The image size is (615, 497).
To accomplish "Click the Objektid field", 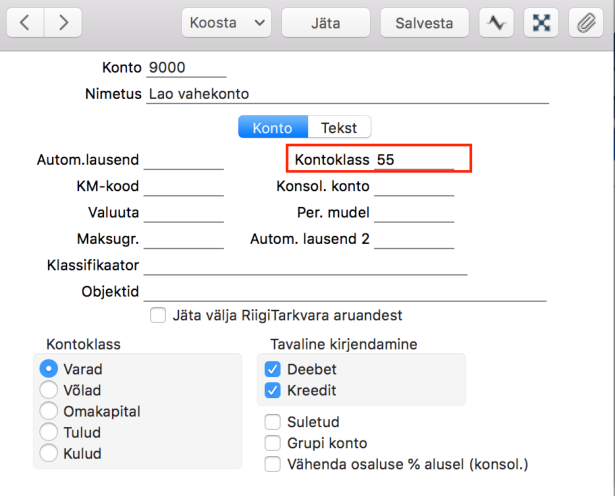I will click(345, 292).
